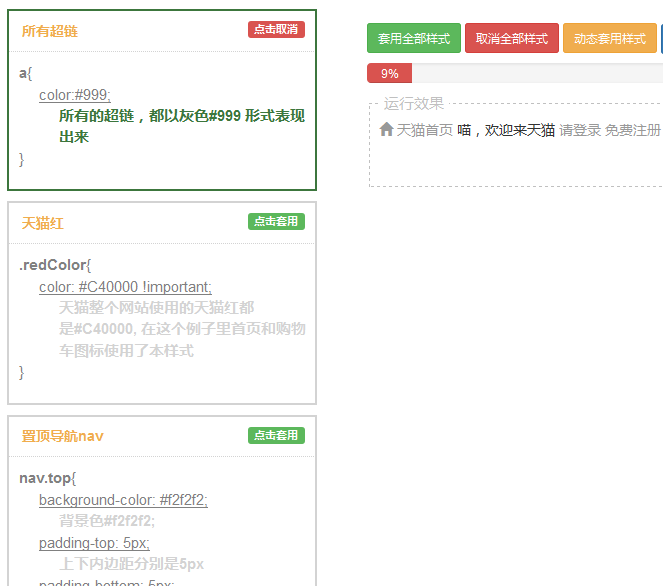The width and height of the screenshot is (663, 586).
Task: Click the home icon beside 天猫首页
Action: [x=386, y=129]
